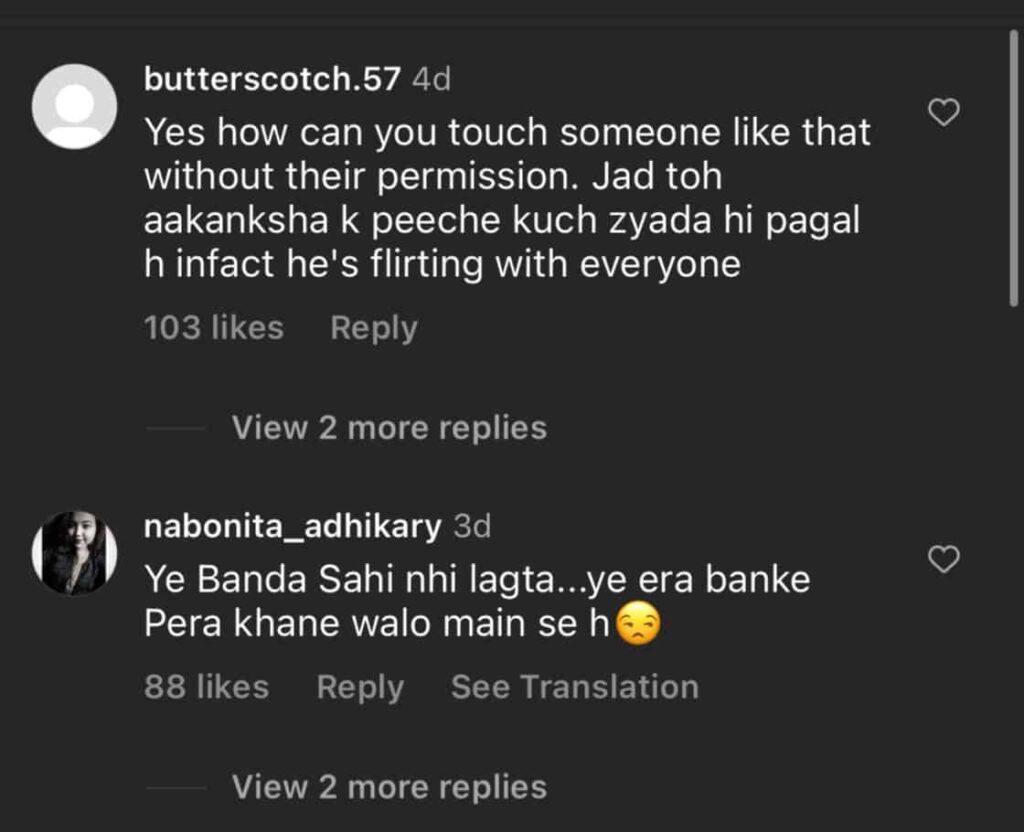Expand 2 more replies under nabonita_adhikary's comment
This screenshot has width=1024, height=832.
(x=389, y=787)
